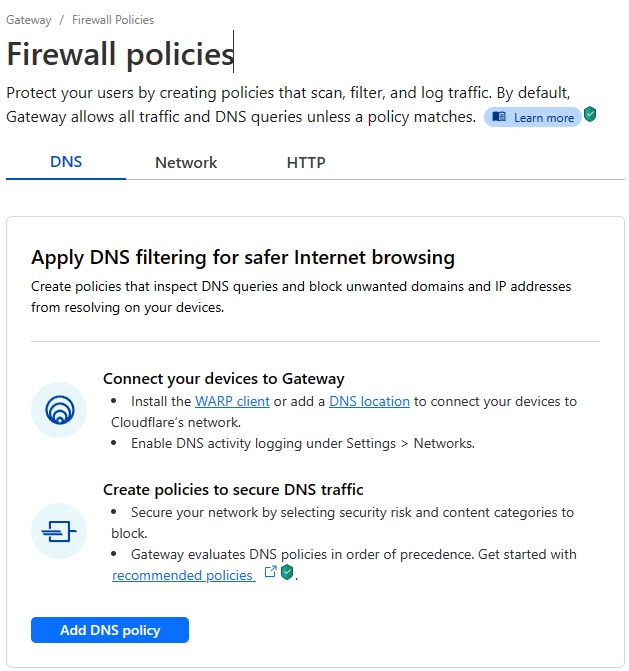Click the Apply DNS filtering heading
The width and height of the screenshot is (629, 671).
coord(243,258)
